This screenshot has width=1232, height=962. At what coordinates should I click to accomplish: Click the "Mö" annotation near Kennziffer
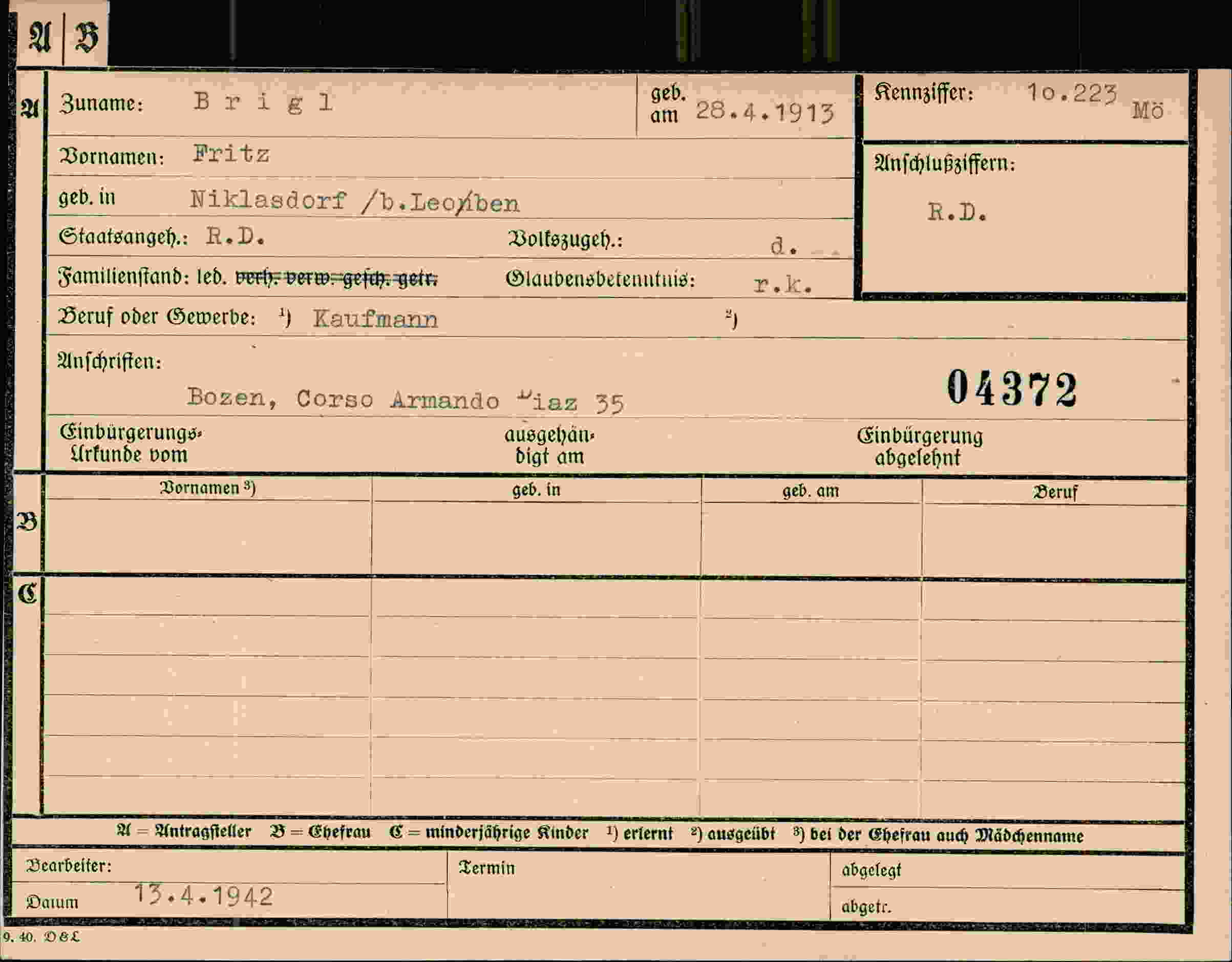(x=1148, y=111)
